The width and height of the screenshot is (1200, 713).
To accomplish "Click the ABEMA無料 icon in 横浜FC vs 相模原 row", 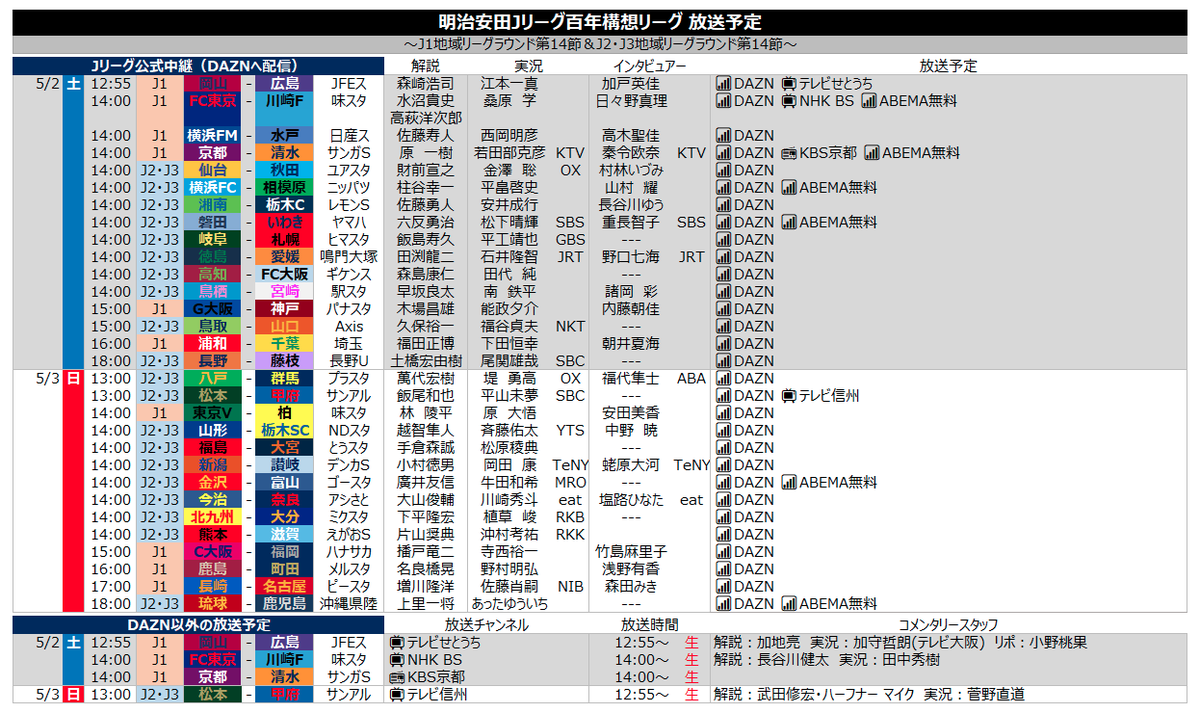I will click(x=788, y=187).
